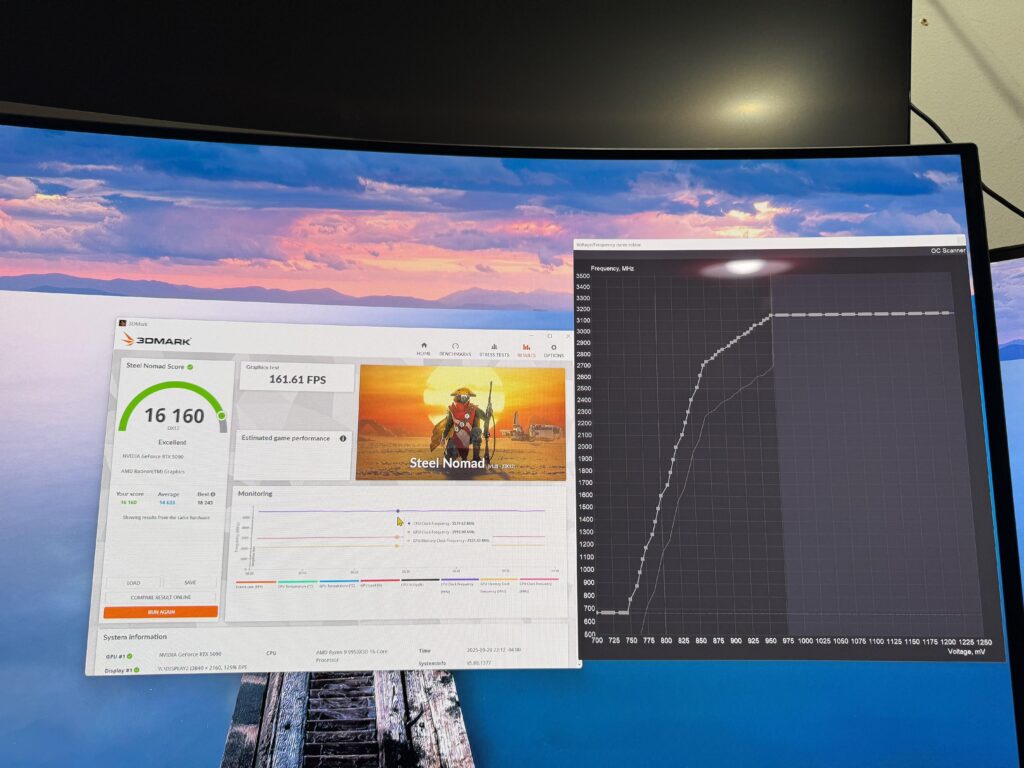Toggle the GPU Temperature legend series

pyautogui.click(x=338, y=583)
